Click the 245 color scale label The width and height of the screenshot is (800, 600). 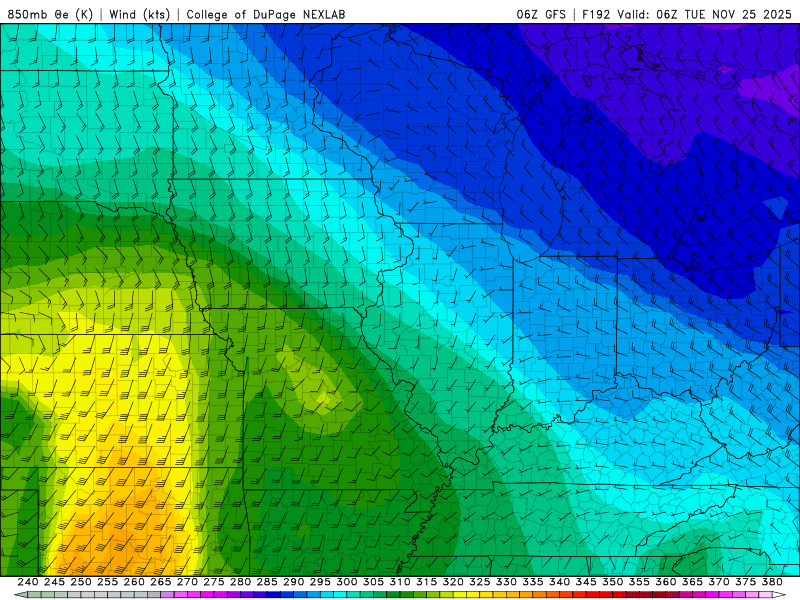(x=54, y=582)
